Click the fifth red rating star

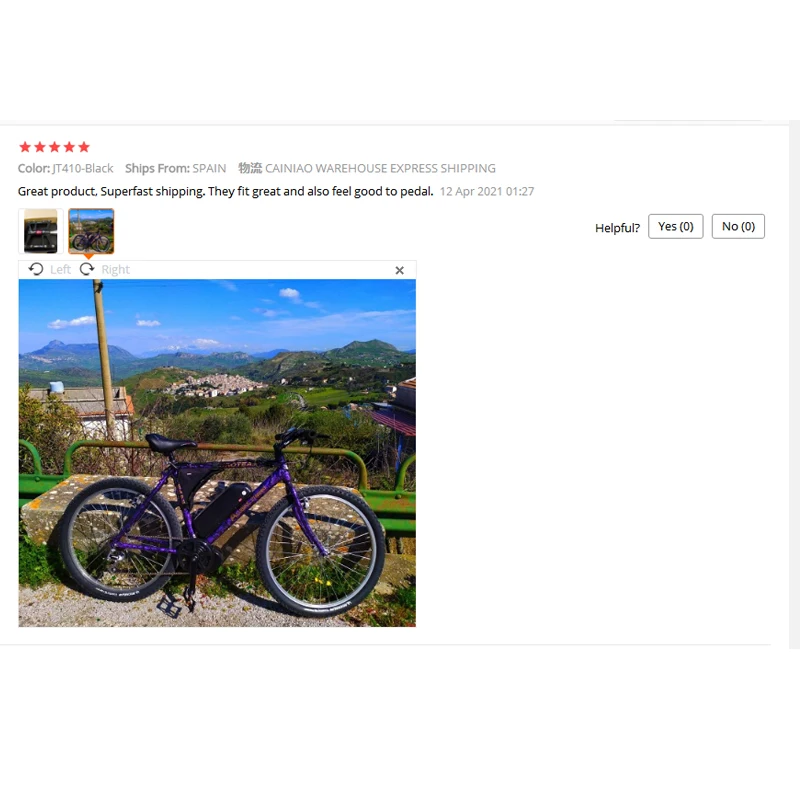(x=84, y=147)
